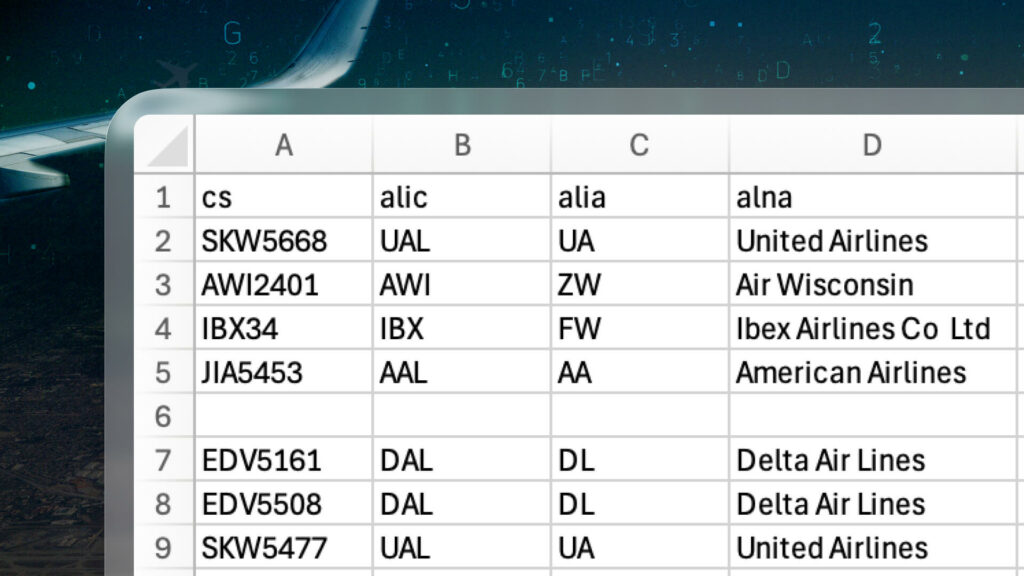Screen dimensions: 1024x576
Task: Select column B header
Action: [462, 145]
